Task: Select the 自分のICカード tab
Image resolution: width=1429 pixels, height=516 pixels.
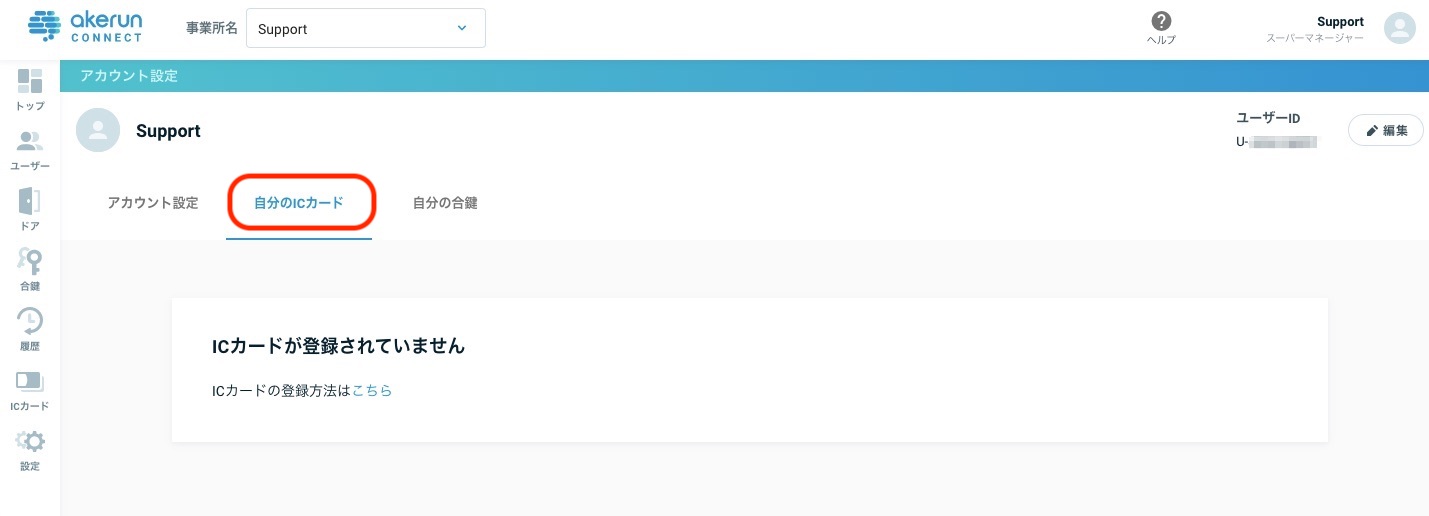Action: click(299, 203)
